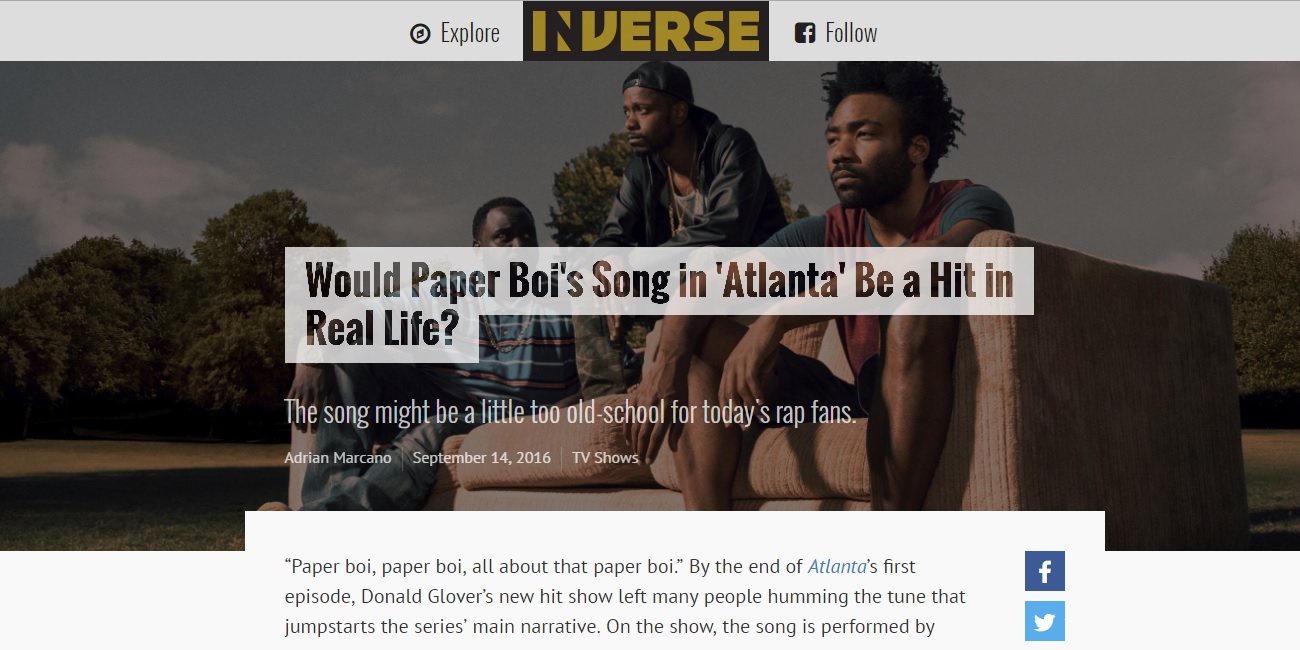Image resolution: width=1300 pixels, height=650 pixels.
Task: Go home via the INVERSE logo
Action: 646,31
